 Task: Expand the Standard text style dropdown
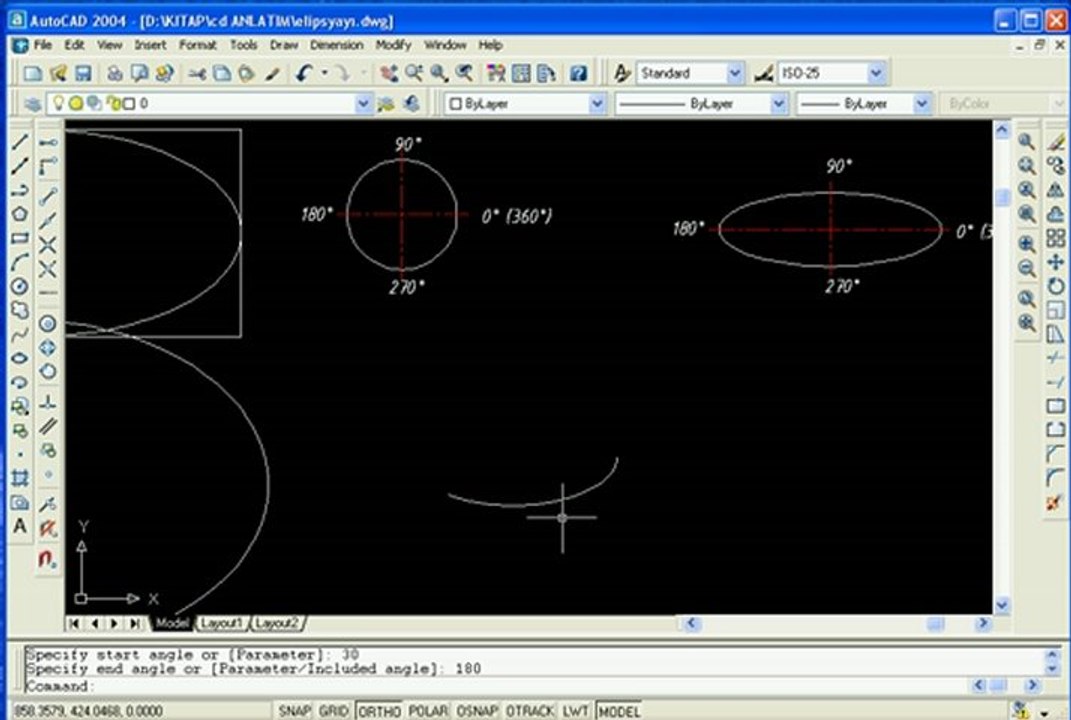pos(734,73)
